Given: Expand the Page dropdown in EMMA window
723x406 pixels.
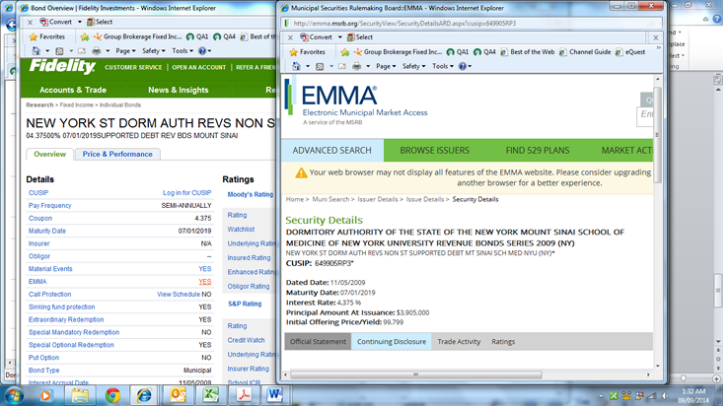Looking at the screenshot, I should pos(386,66).
